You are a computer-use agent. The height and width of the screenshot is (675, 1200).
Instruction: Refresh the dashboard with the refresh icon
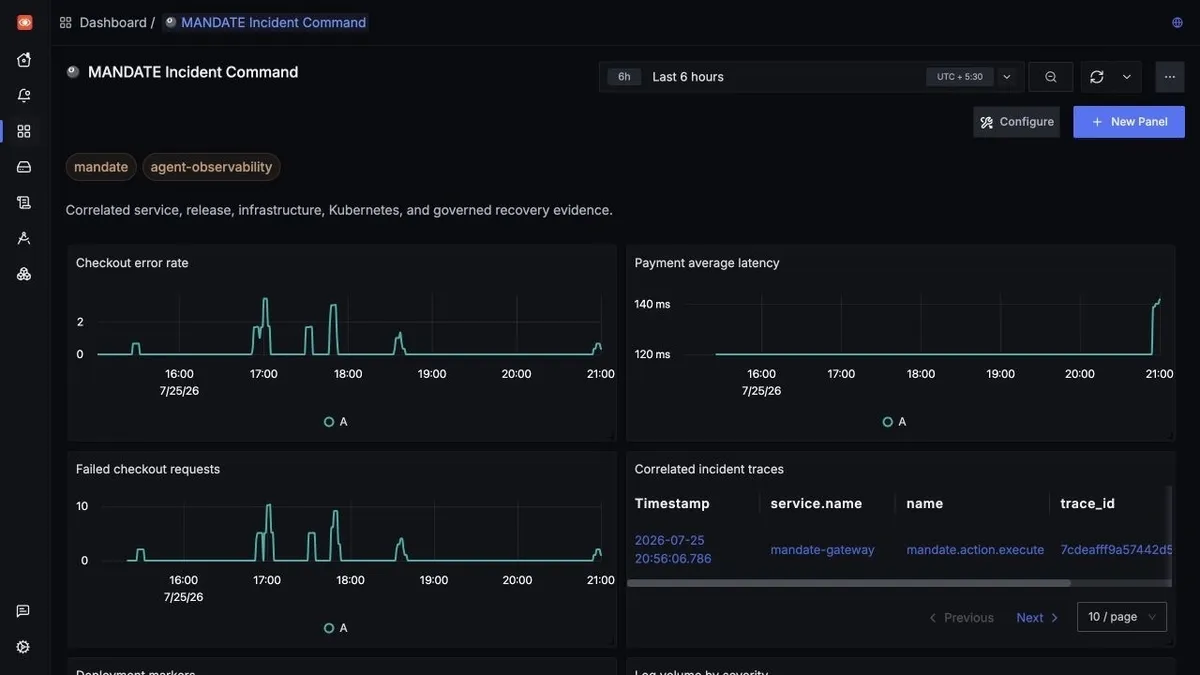(x=1097, y=77)
